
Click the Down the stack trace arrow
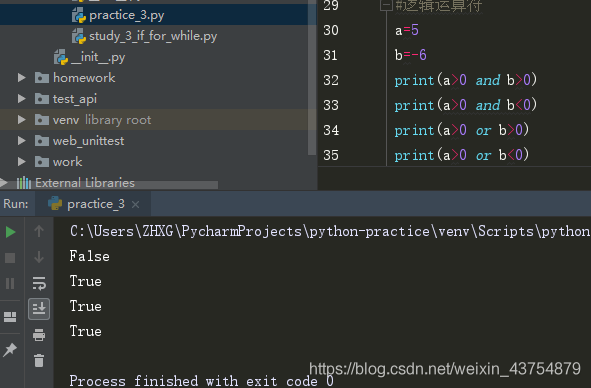pyautogui.click(x=39, y=257)
